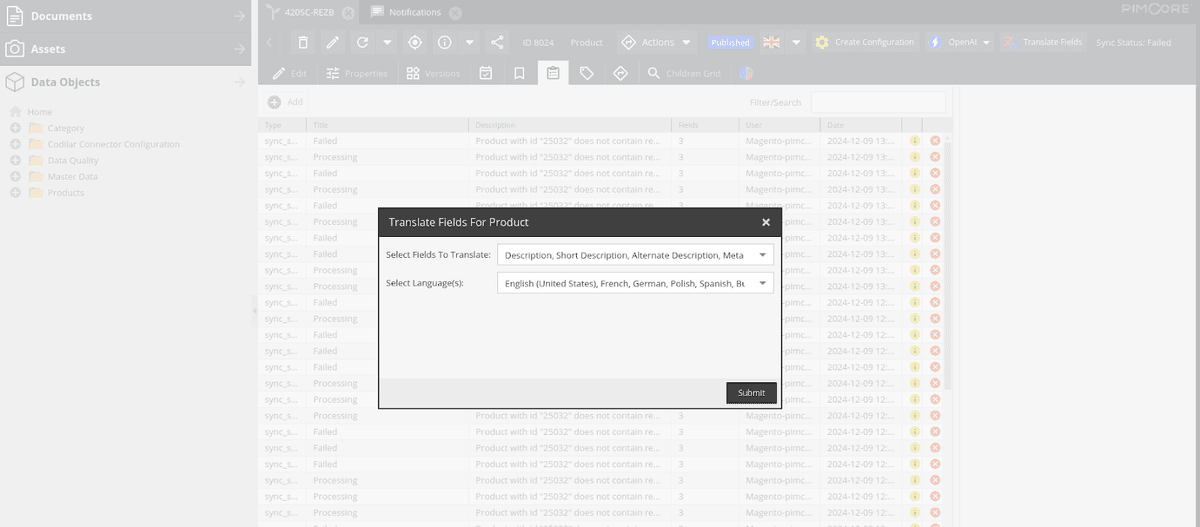Switch to the Notifications tab
The image size is (1200, 527).
pyautogui.click(x=415, y=12)
